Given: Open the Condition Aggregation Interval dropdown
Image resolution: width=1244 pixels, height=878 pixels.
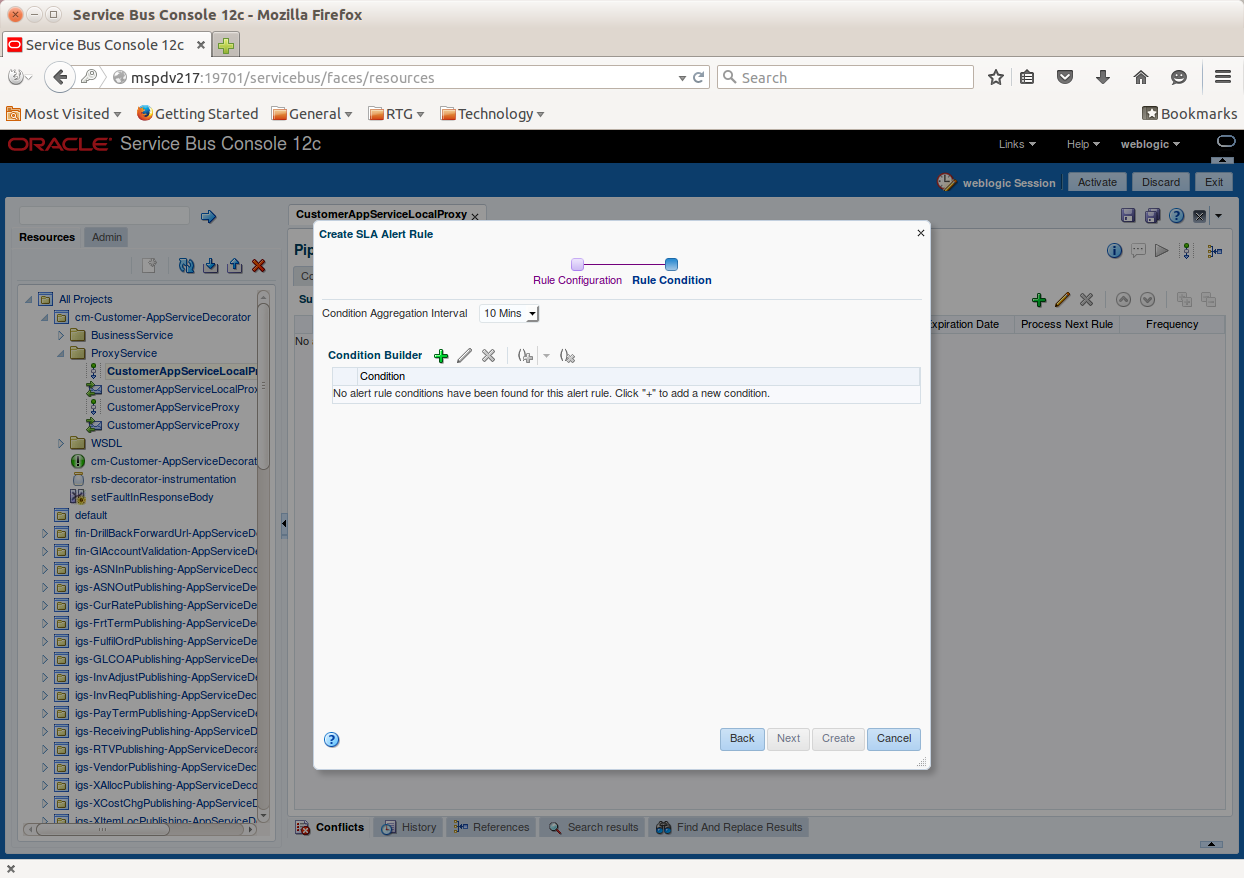Looking at the screenshot, I should click(x=509, y=314).
